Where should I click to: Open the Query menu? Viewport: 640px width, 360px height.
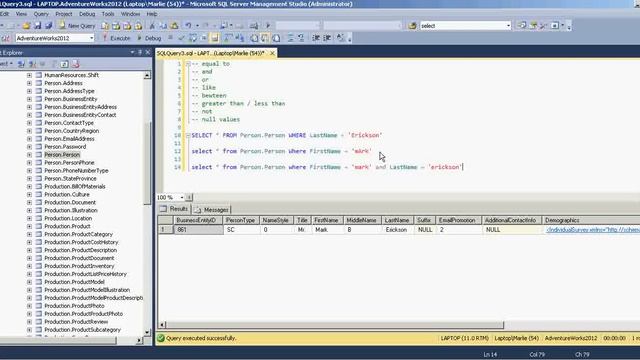point(41,14)
